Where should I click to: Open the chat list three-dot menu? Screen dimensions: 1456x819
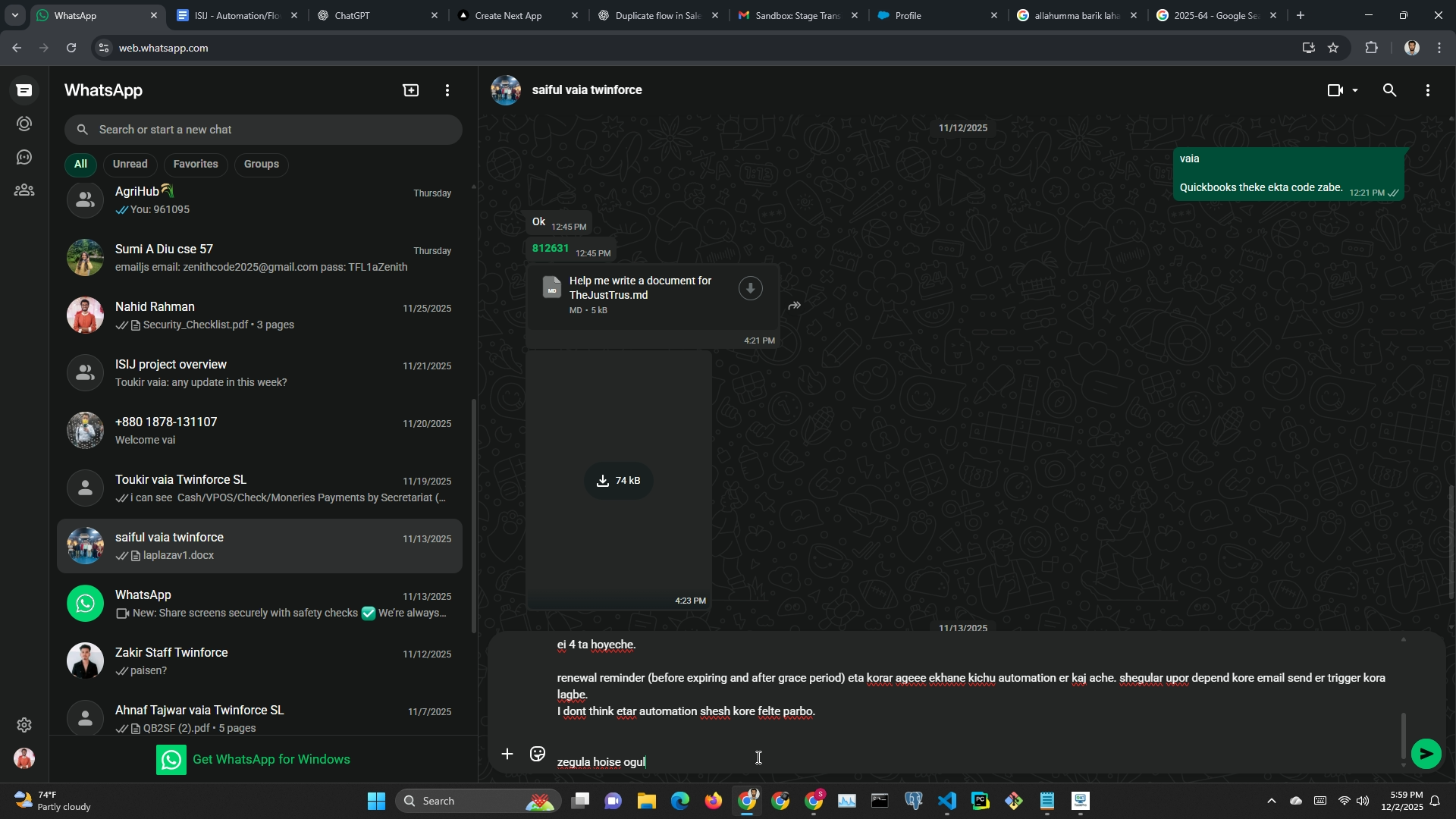pyautogui.click(x=447, y=90)
